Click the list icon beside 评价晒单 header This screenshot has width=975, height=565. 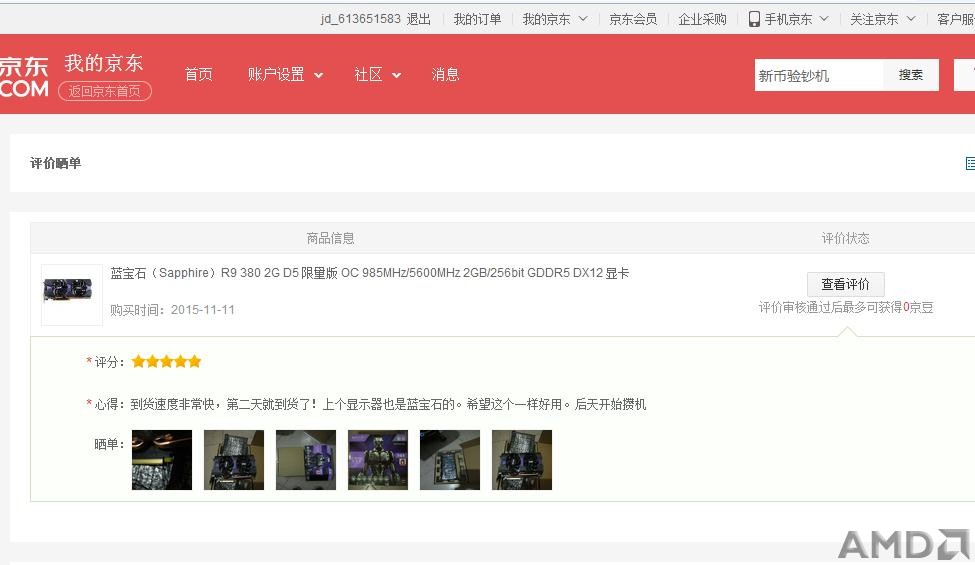pyautogui.click(x=970, y=163)
